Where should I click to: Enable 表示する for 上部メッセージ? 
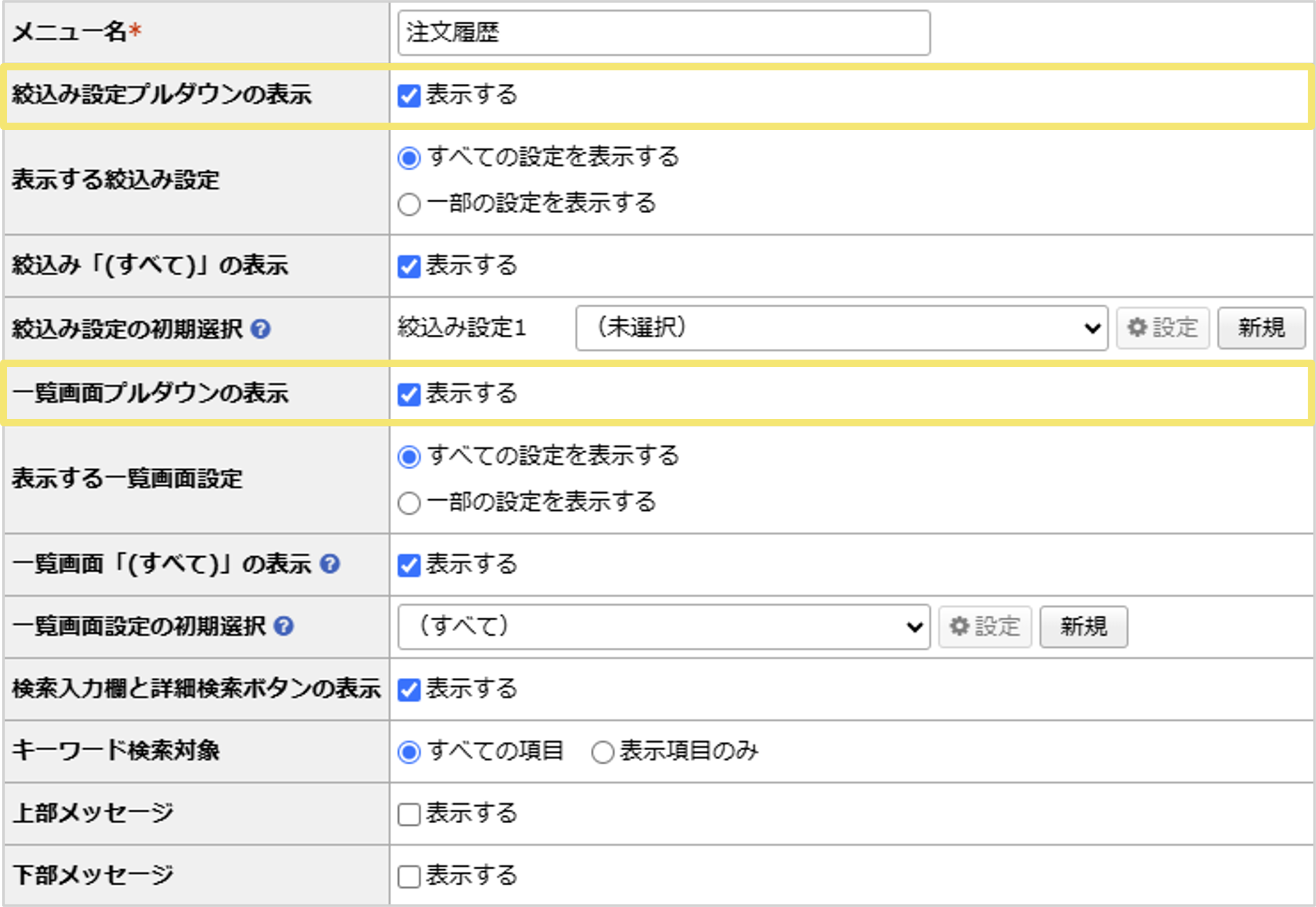[x=409, y=814]
